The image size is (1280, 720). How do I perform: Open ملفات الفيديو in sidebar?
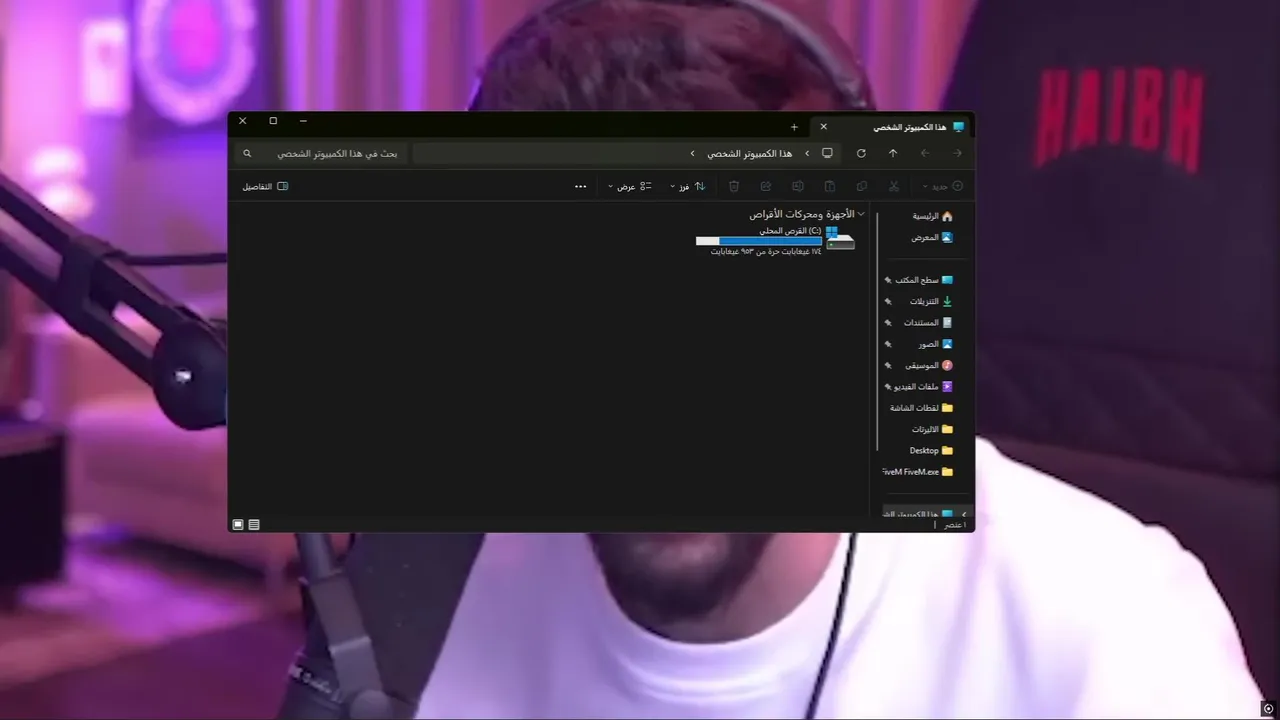[924, 386]
